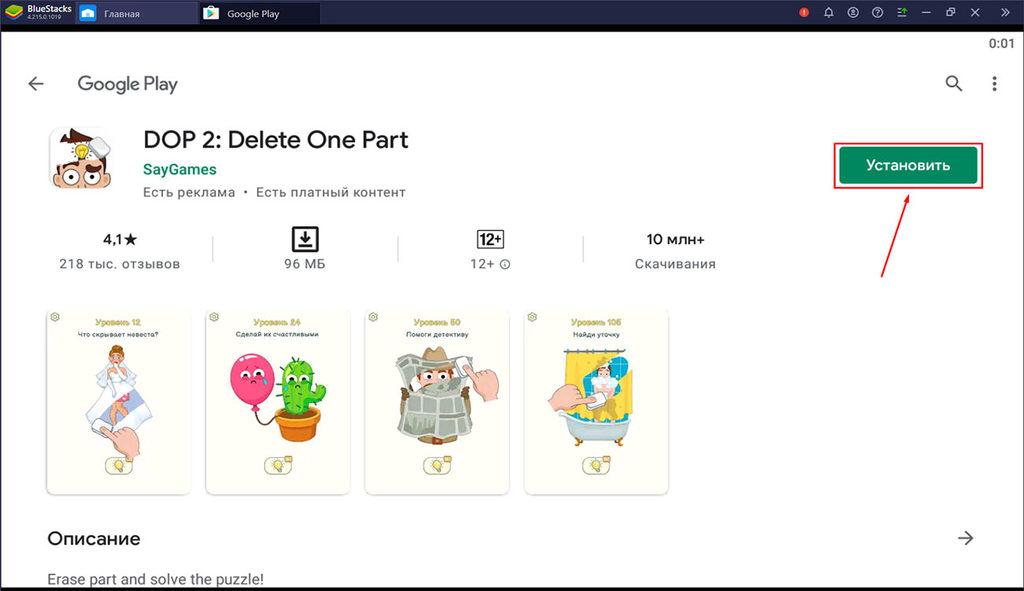
Task: Go back using the Google Play back arrow
Action: [x=36, y=84]
